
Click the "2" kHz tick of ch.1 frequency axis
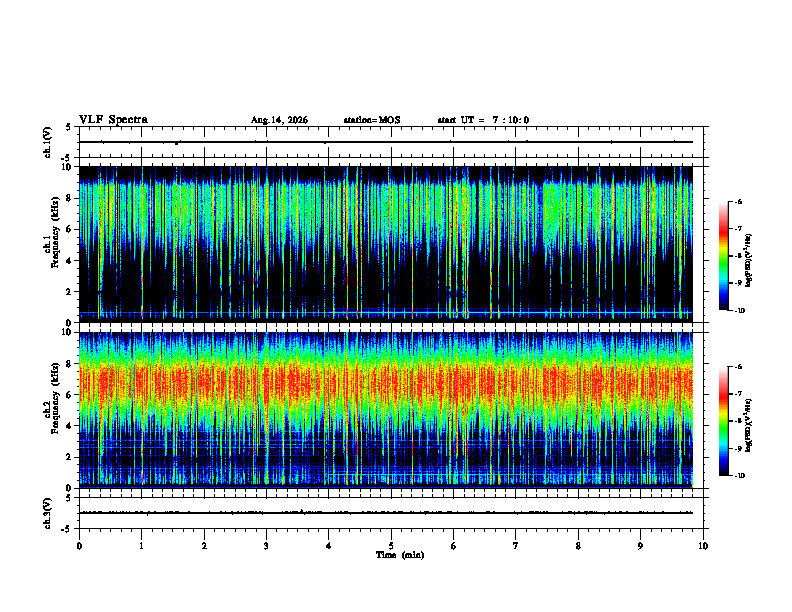69,292
